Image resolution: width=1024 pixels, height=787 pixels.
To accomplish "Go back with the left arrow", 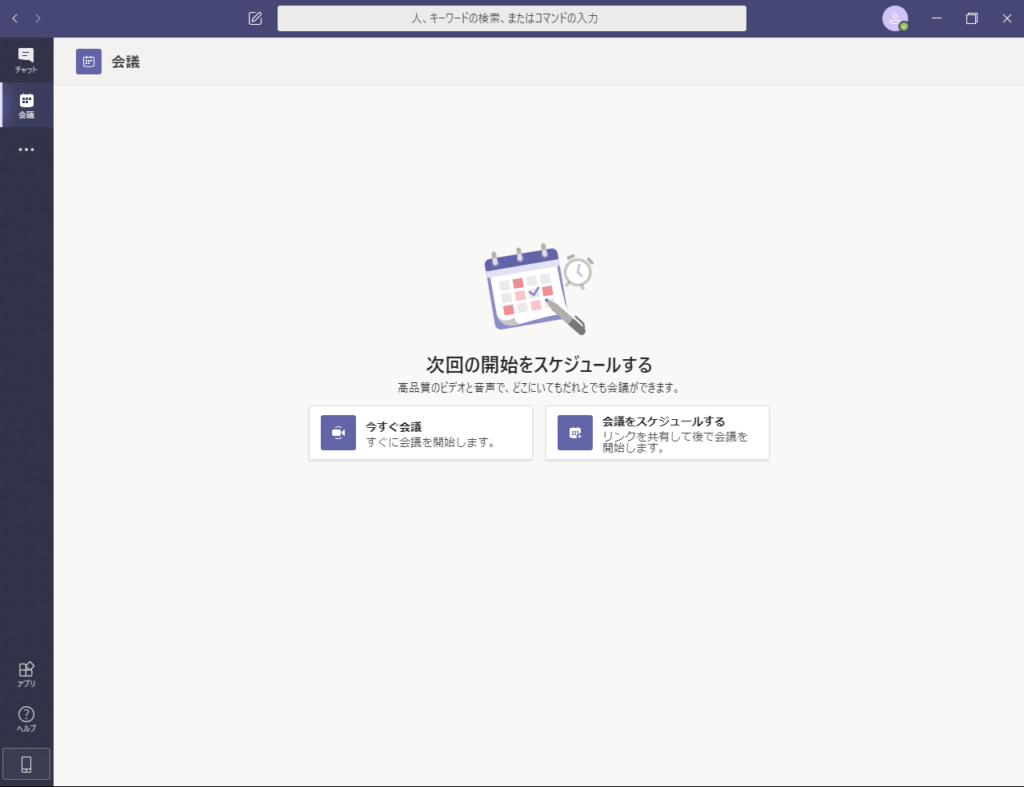I will coord(15,18).
